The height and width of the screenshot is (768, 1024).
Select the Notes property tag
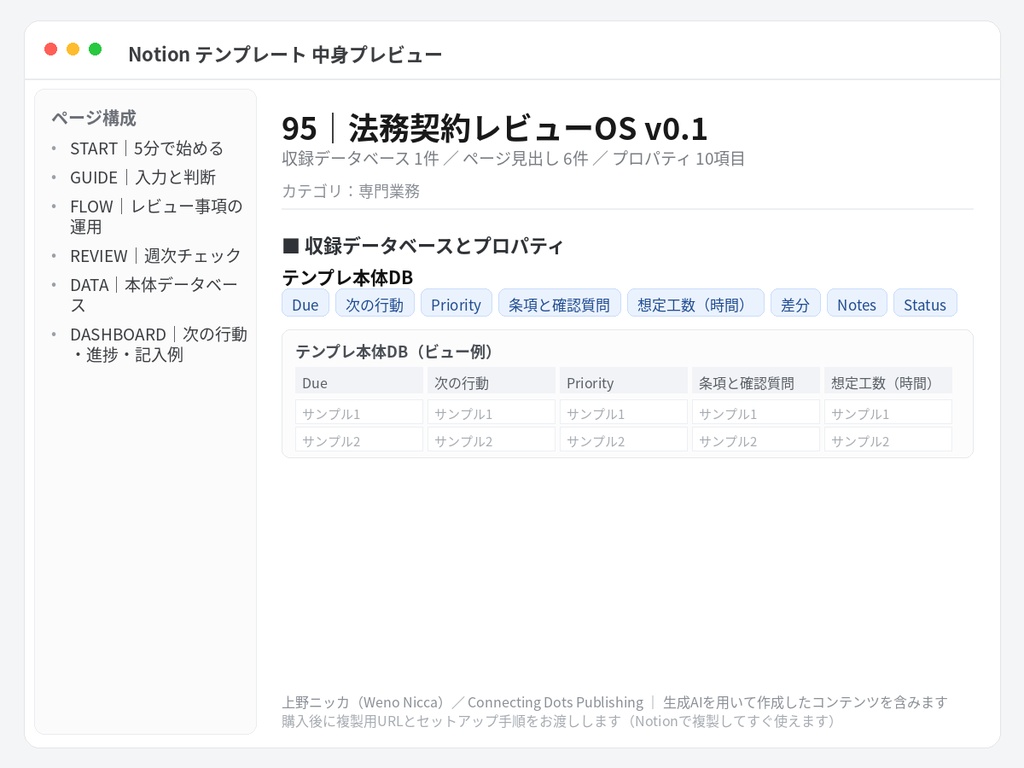click(857, 304)
